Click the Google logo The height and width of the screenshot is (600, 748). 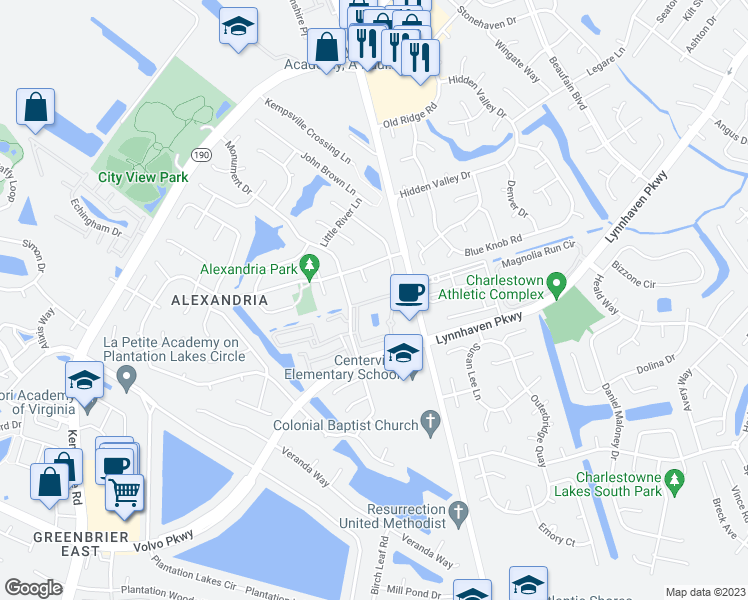coord(33,588)
